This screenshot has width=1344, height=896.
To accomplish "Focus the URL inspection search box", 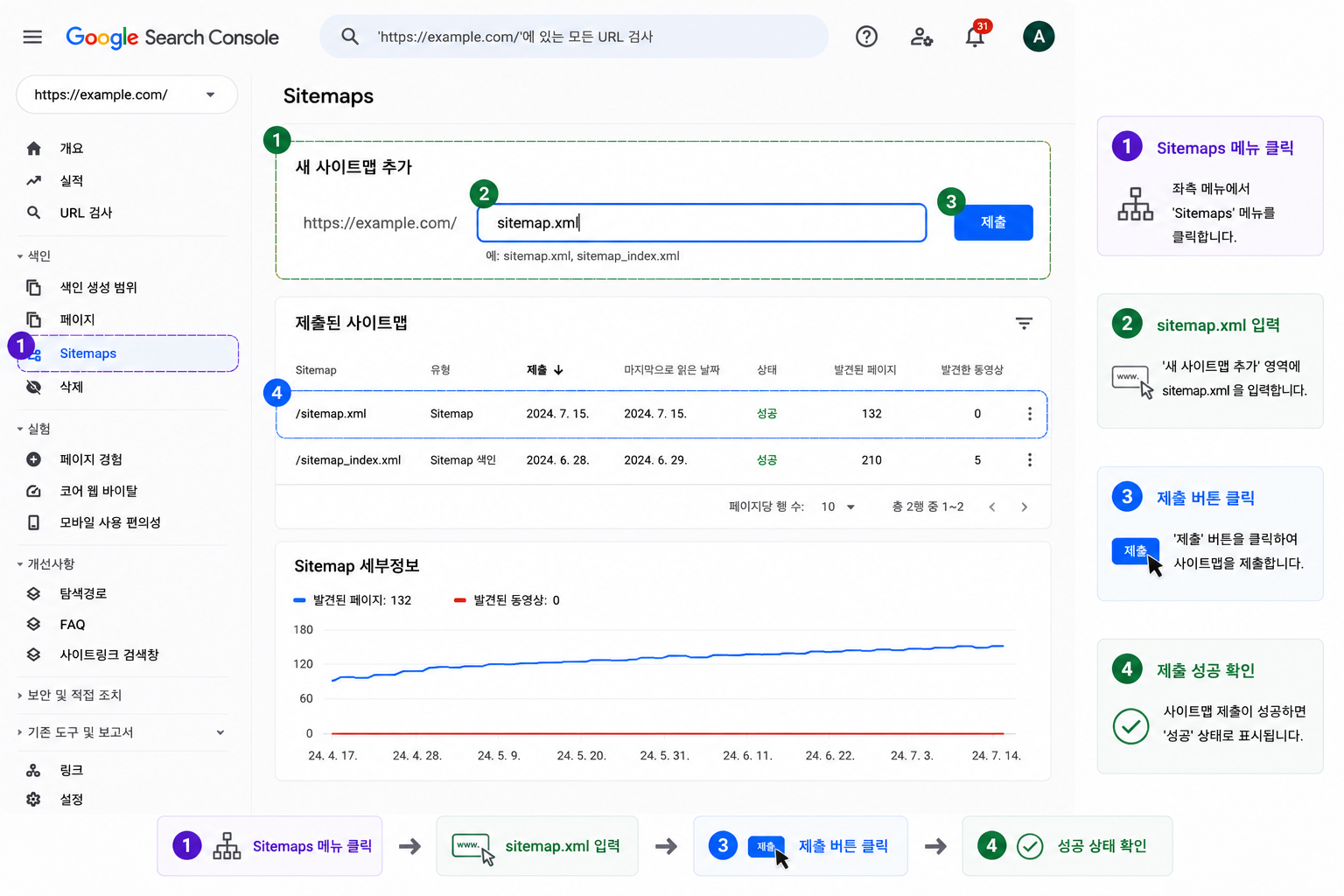I will (574, 37).
